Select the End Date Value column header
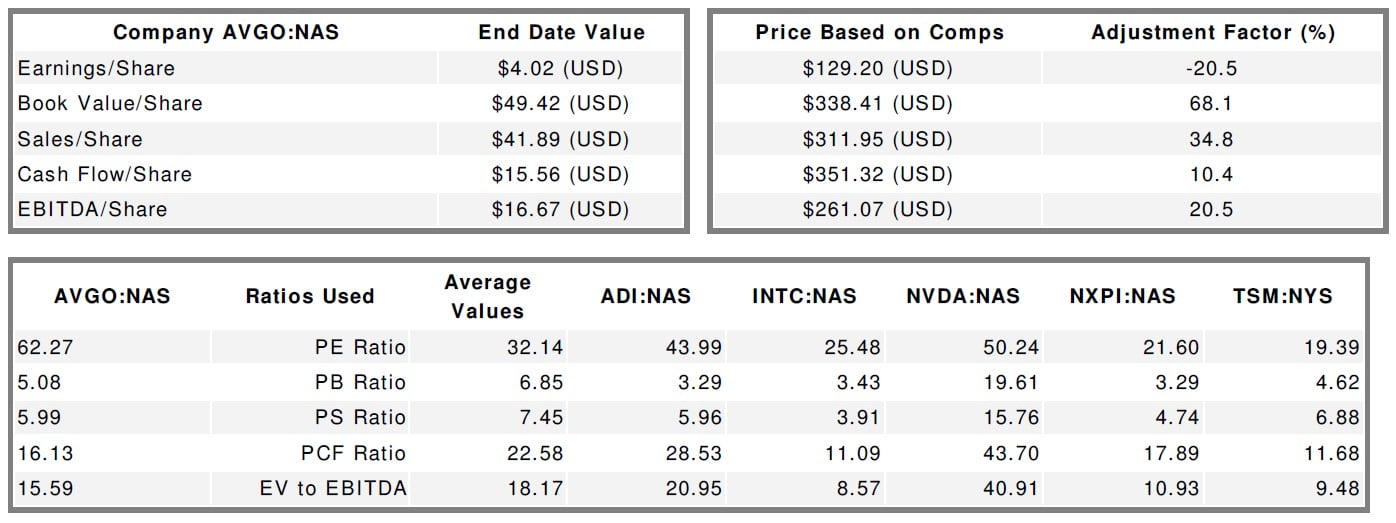The image size is (1396, 523). click(x=559, y=32)
